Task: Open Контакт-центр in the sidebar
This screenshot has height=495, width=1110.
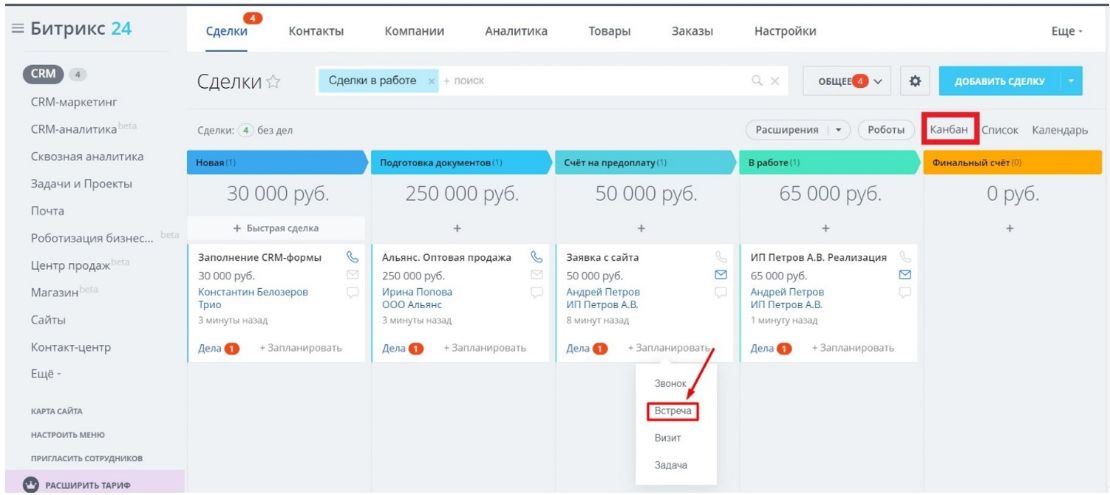Action: click(x=71, y=347)
